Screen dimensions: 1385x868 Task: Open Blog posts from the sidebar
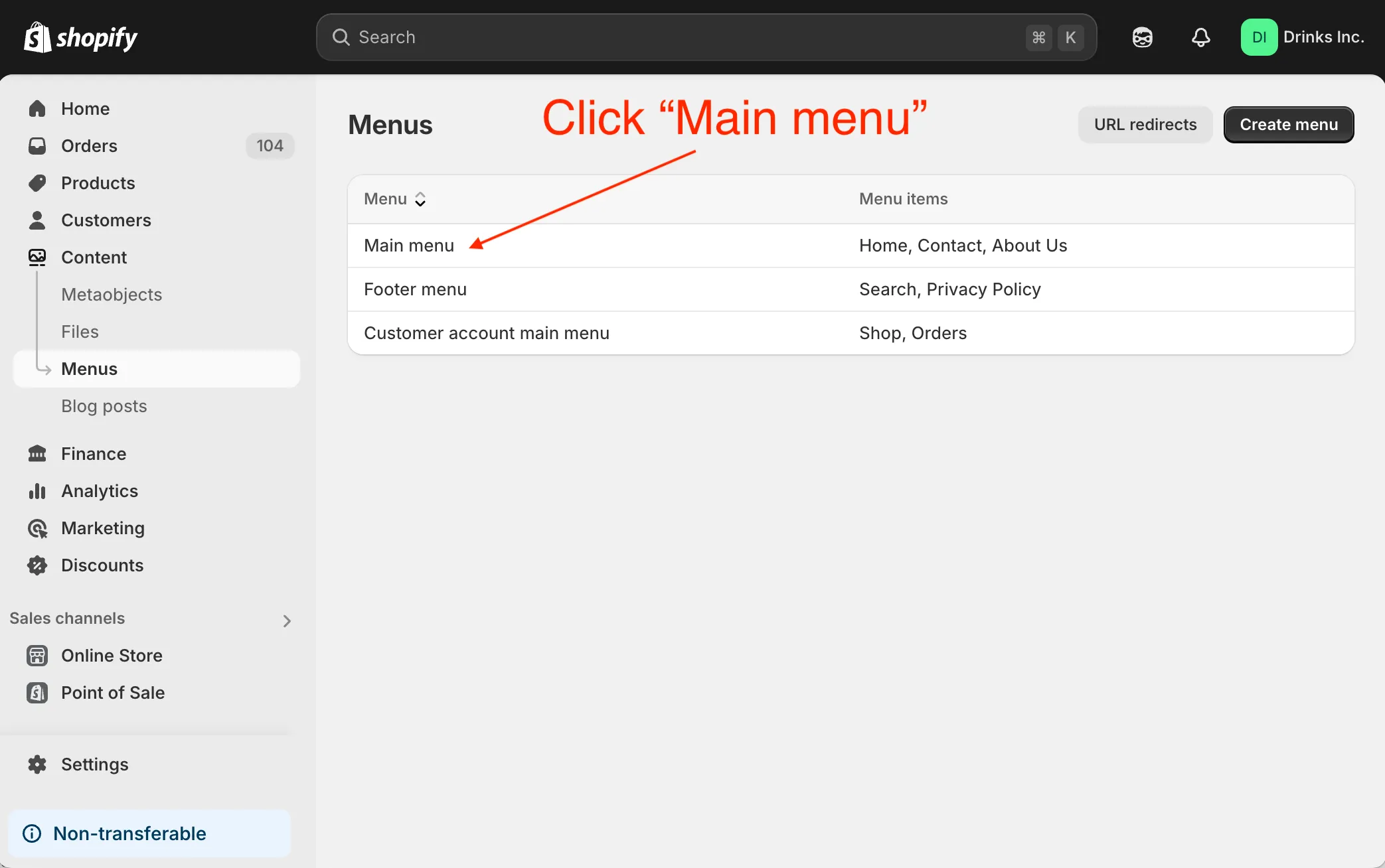[104, 405]
